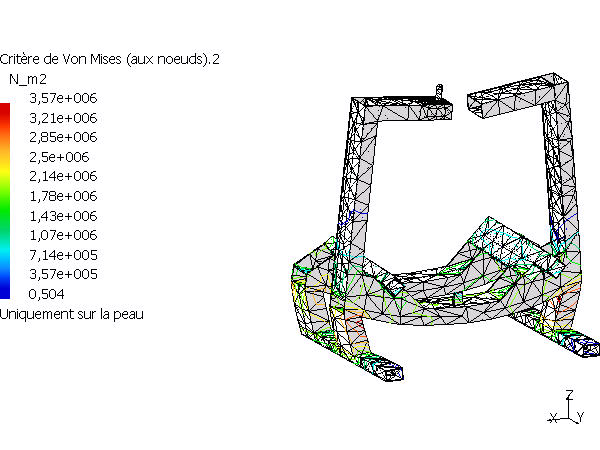Click the 'Uniquement sur la peau' label

tap(72, 315)
